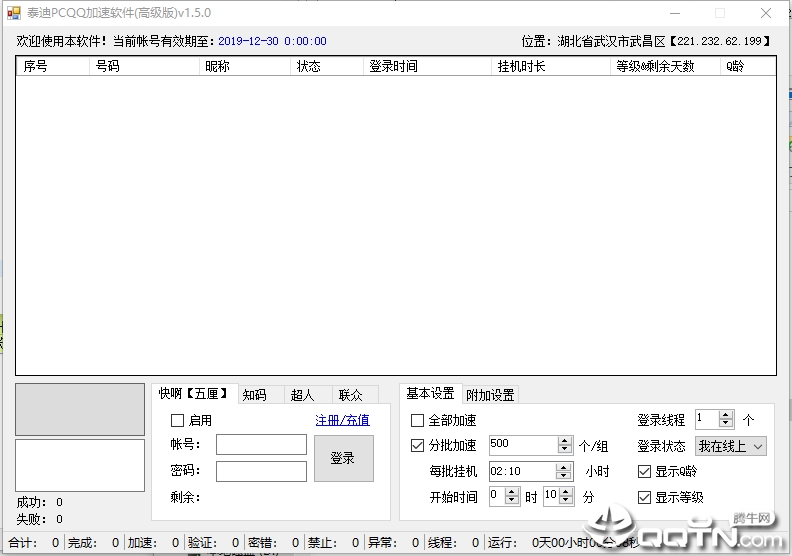Screen dimensions: 792x556
Task: Decrease 个/组 batch size down arrow
Action: pyautogui.click(x=564, y=450)
